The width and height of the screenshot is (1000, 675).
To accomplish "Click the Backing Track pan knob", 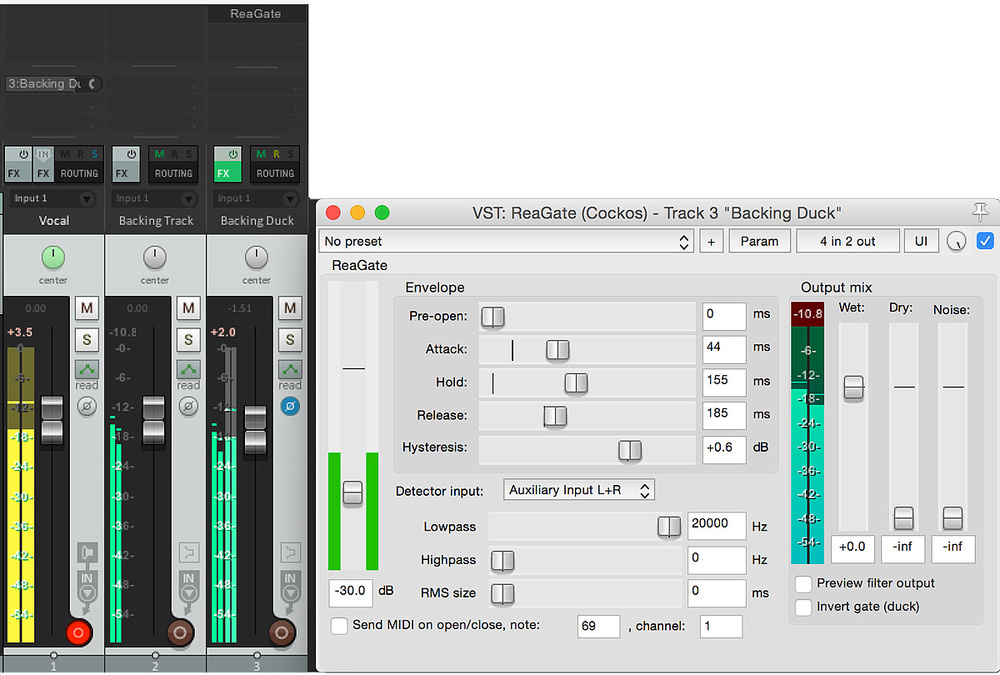I will (x=154, y=257).
